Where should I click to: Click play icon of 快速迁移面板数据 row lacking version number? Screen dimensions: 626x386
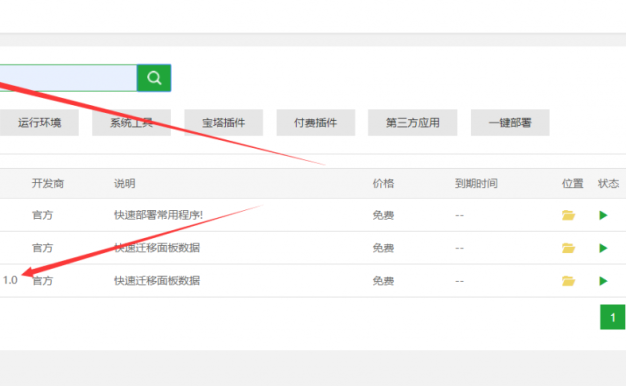tap(603, 248)
